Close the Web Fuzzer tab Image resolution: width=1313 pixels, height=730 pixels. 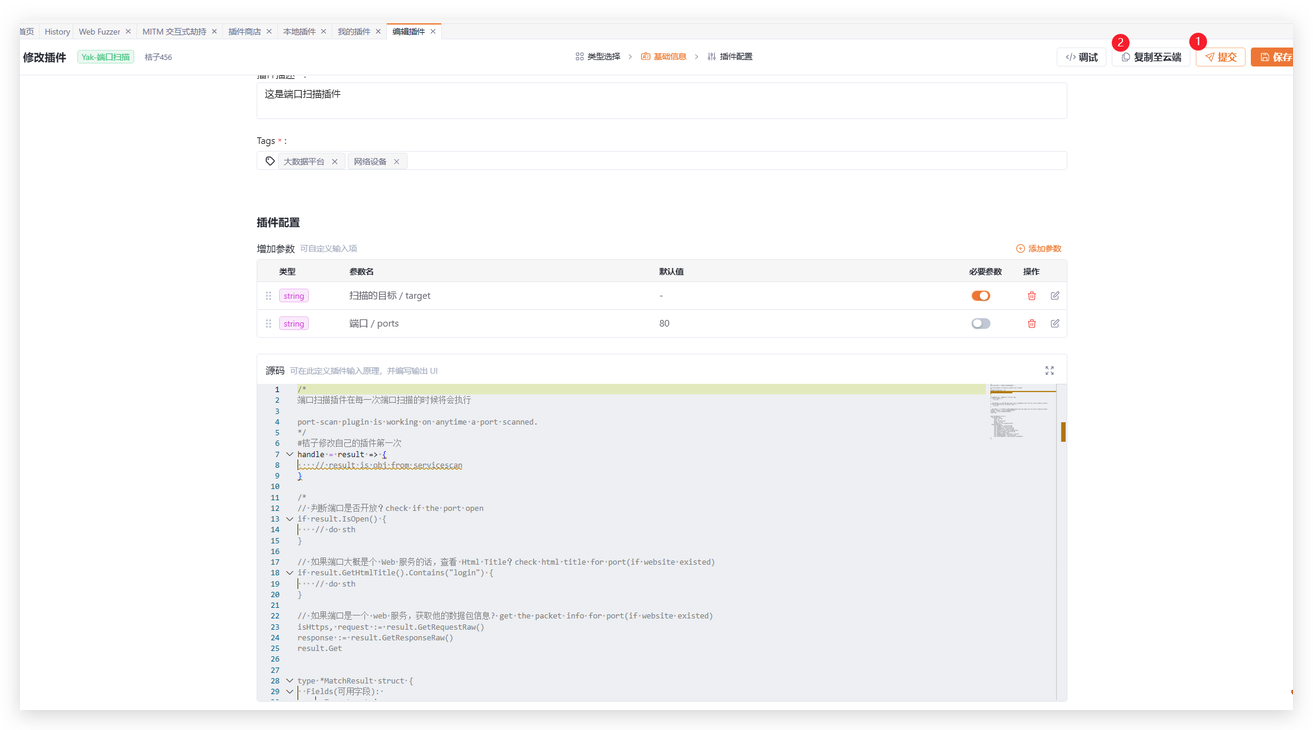coord(128,32)
